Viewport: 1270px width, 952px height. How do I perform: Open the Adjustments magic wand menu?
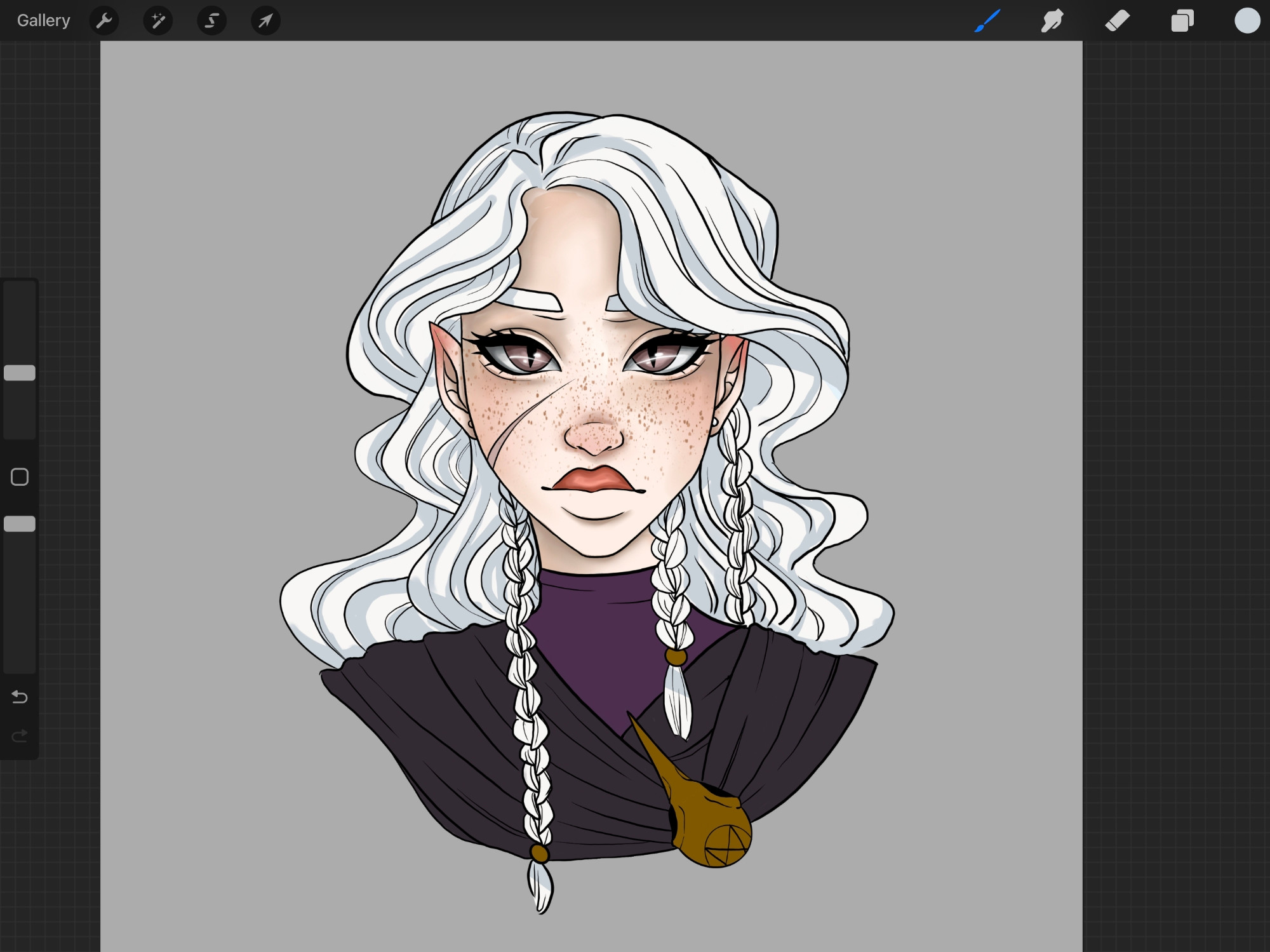coord(158,21)
